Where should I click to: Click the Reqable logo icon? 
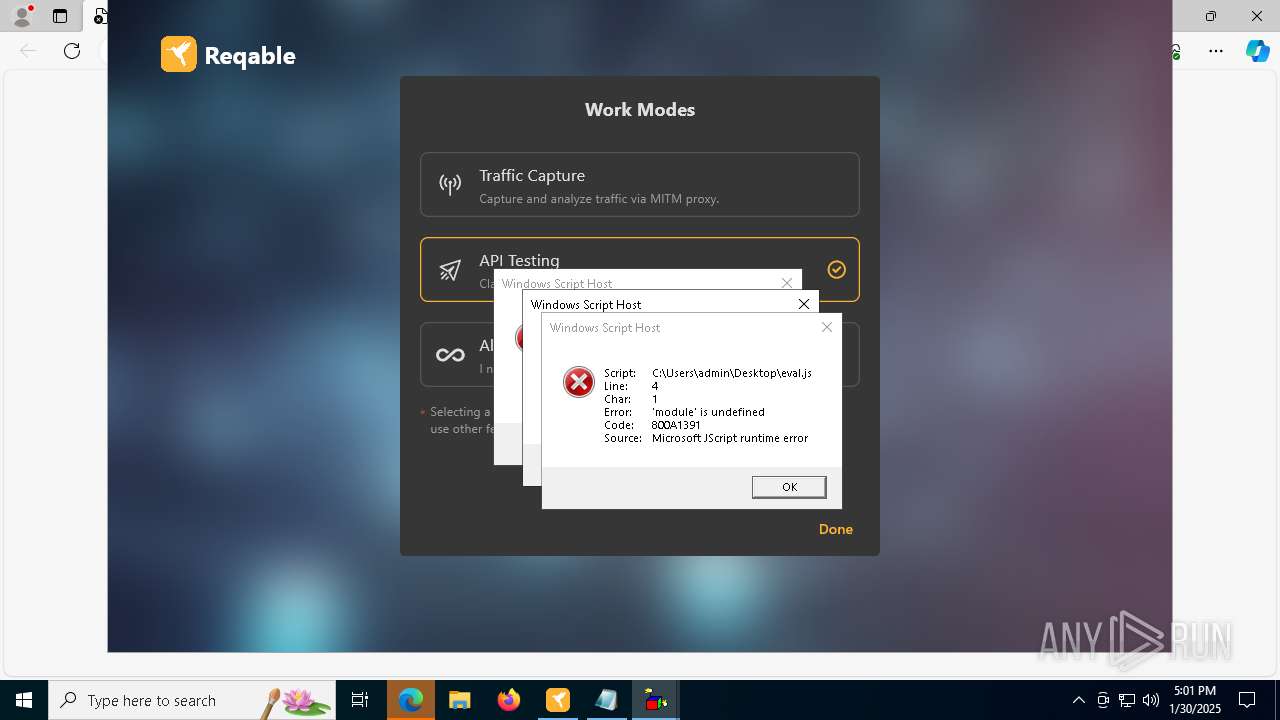click(x=179, y=54)
